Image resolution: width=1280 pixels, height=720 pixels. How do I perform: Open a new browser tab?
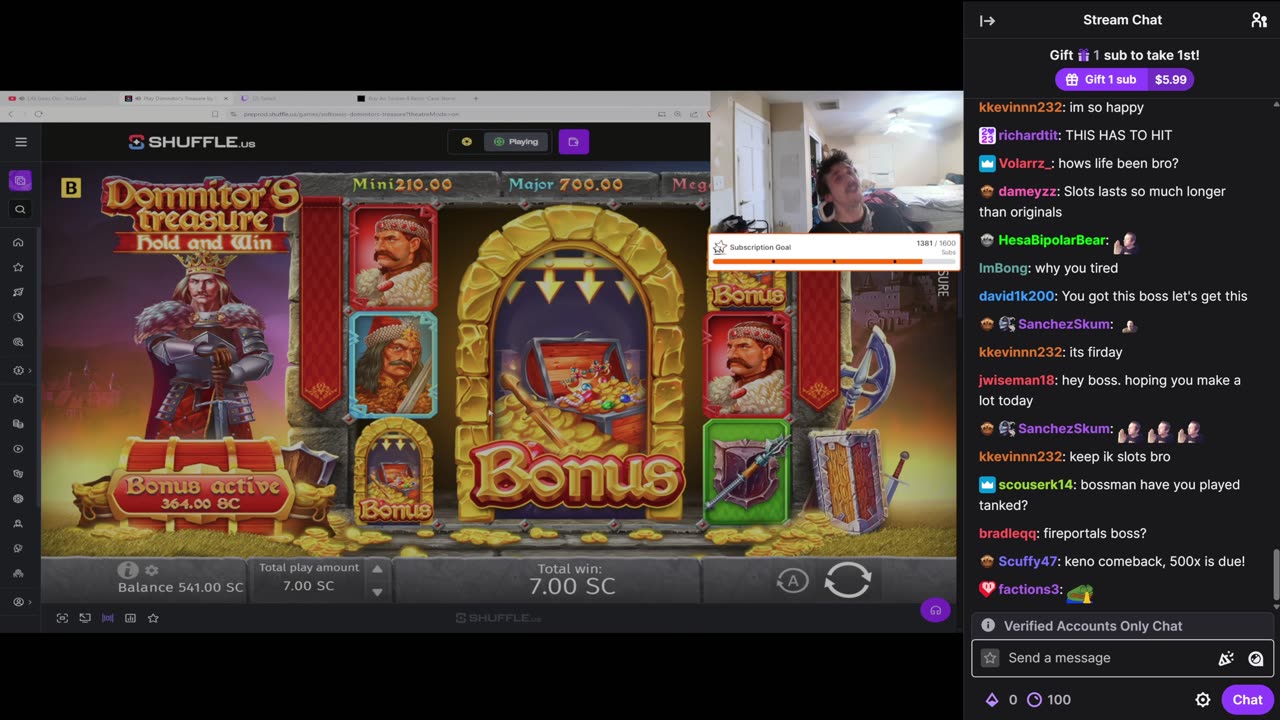point(475,98)
